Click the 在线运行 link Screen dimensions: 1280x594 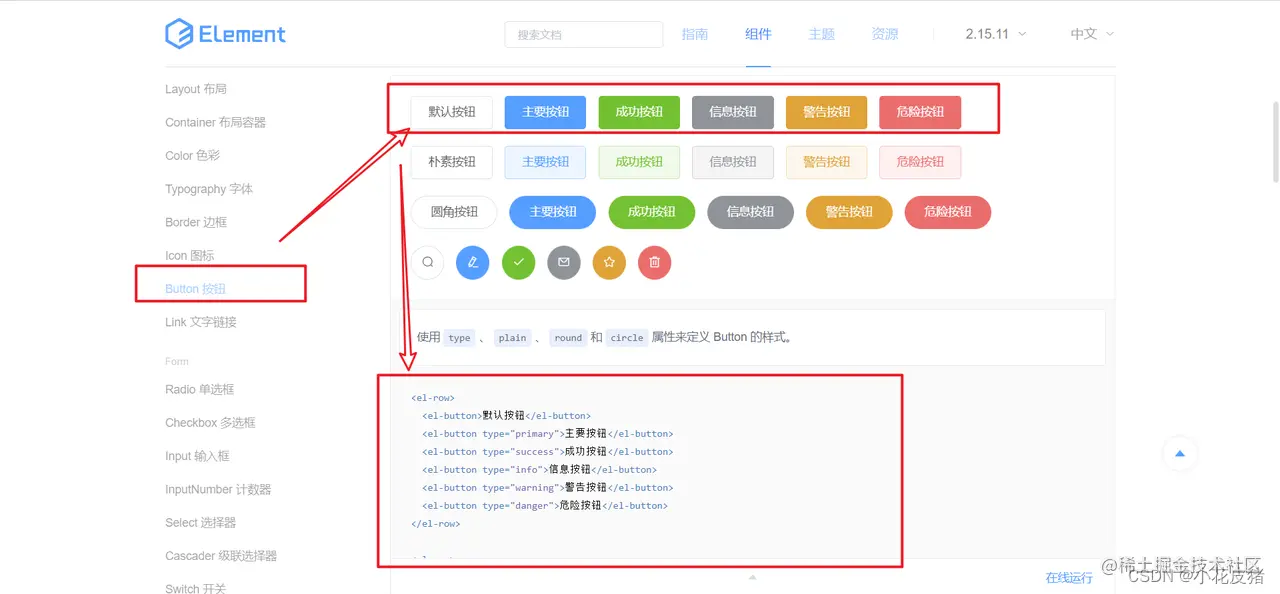1069,578
